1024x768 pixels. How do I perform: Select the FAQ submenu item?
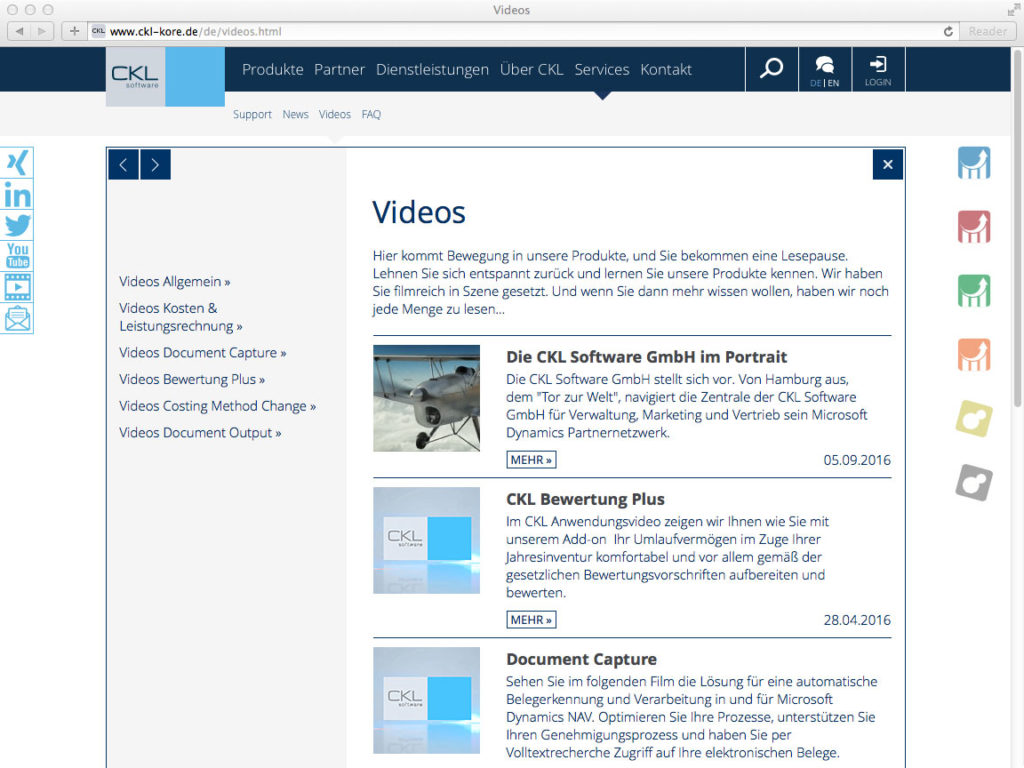coord(371,114)
